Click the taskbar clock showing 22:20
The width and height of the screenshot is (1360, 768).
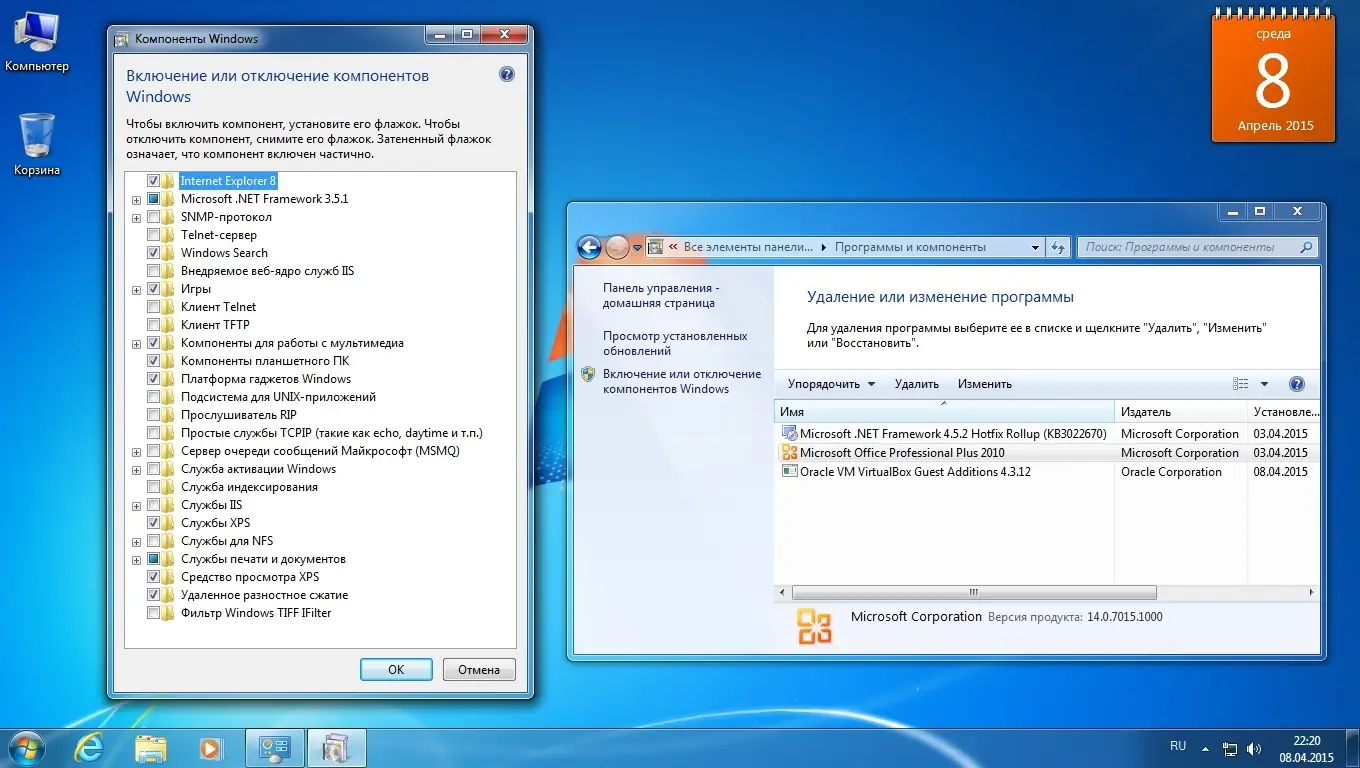pyautogui.click(x=1306, y=748)
